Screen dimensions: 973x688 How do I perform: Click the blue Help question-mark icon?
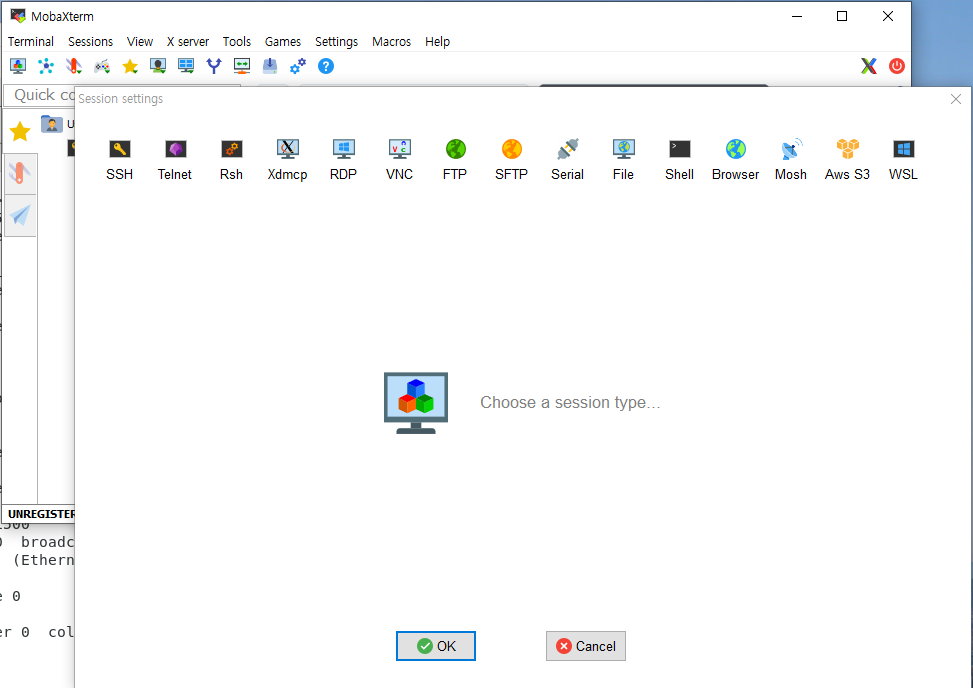pos(326,66)
